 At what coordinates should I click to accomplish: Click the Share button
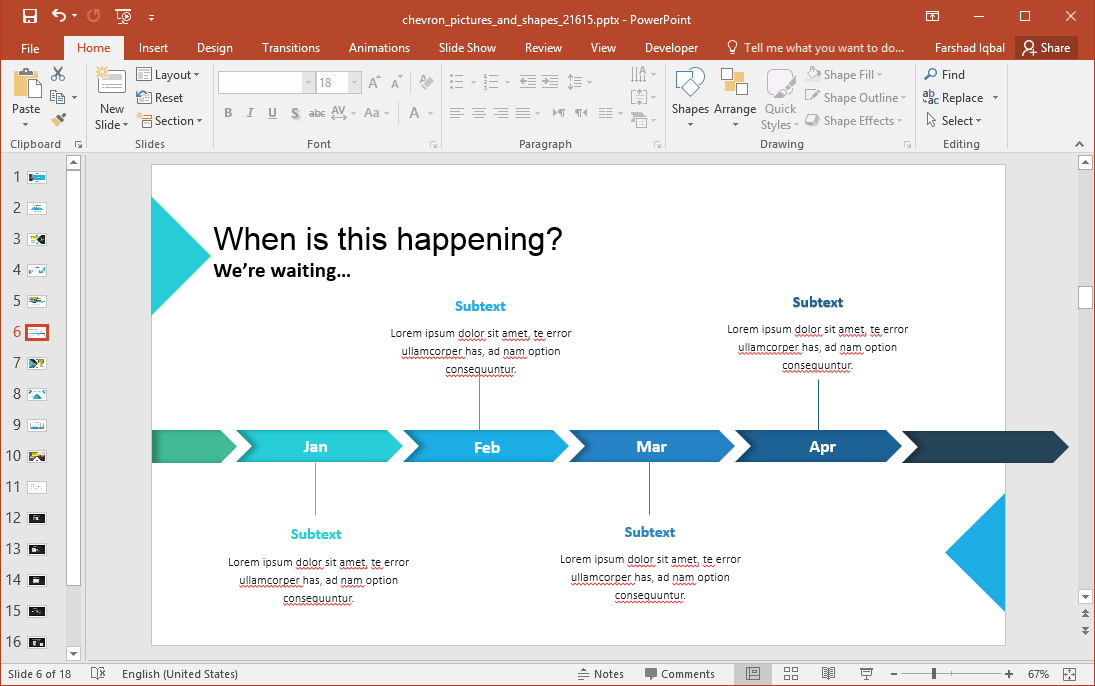[x=1046, y=48]
